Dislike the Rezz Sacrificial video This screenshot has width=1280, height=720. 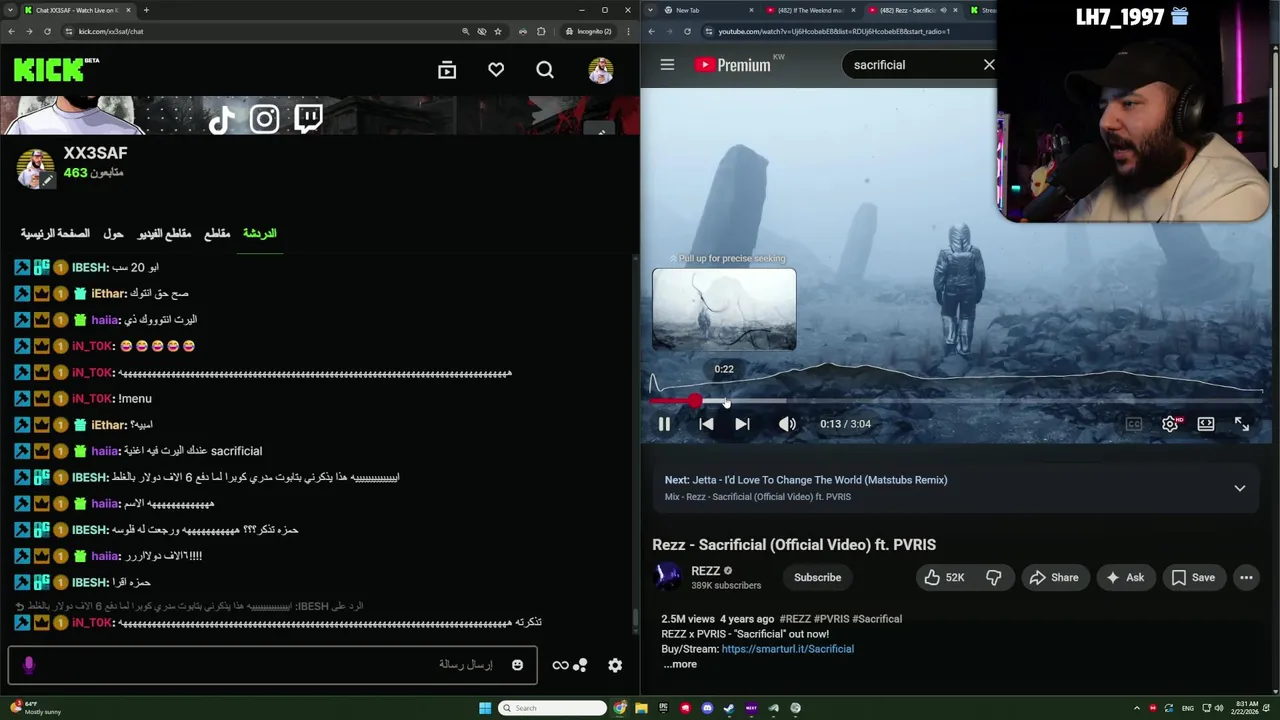(x=993, y=577)
